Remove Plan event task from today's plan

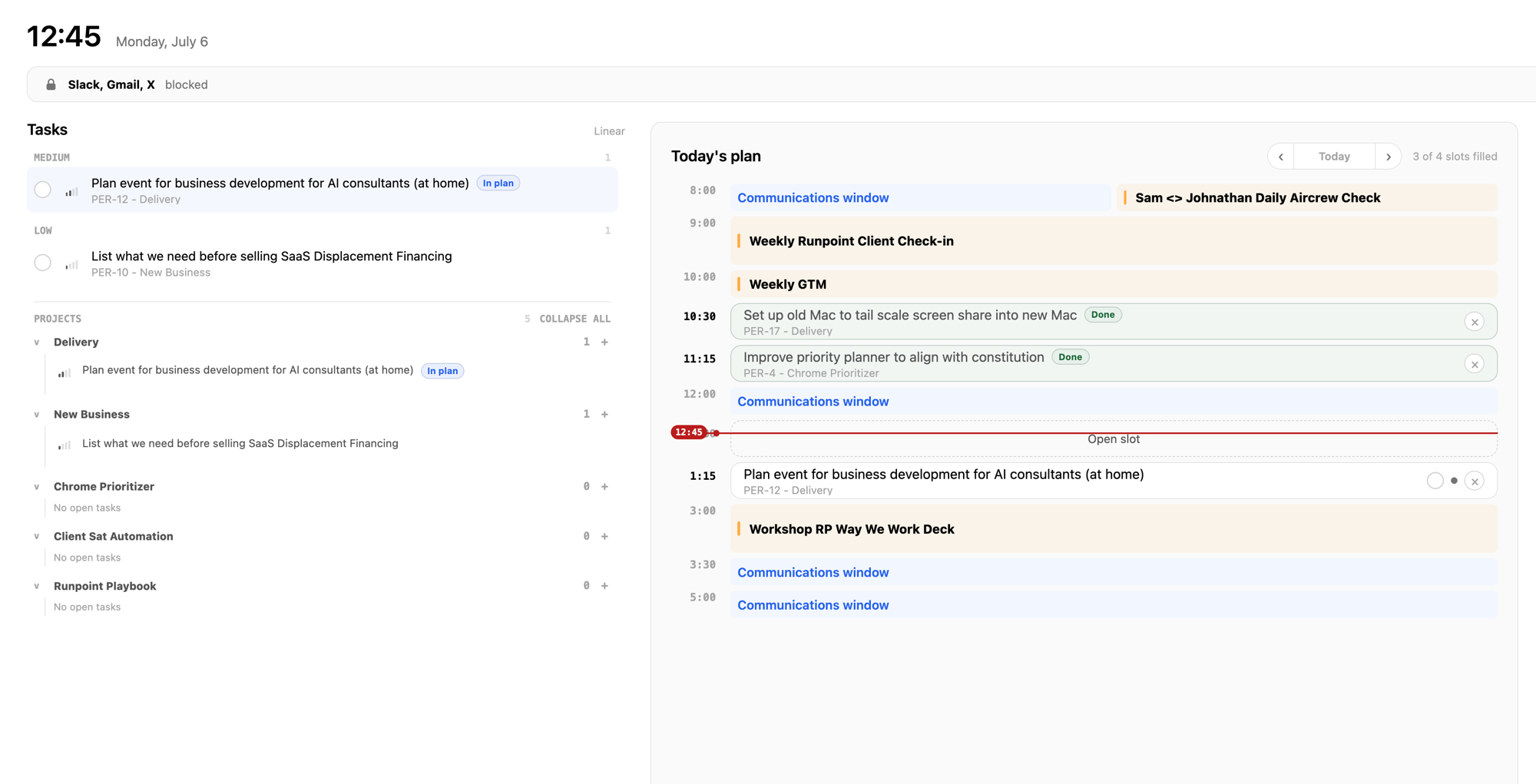tap(1474, 481)
